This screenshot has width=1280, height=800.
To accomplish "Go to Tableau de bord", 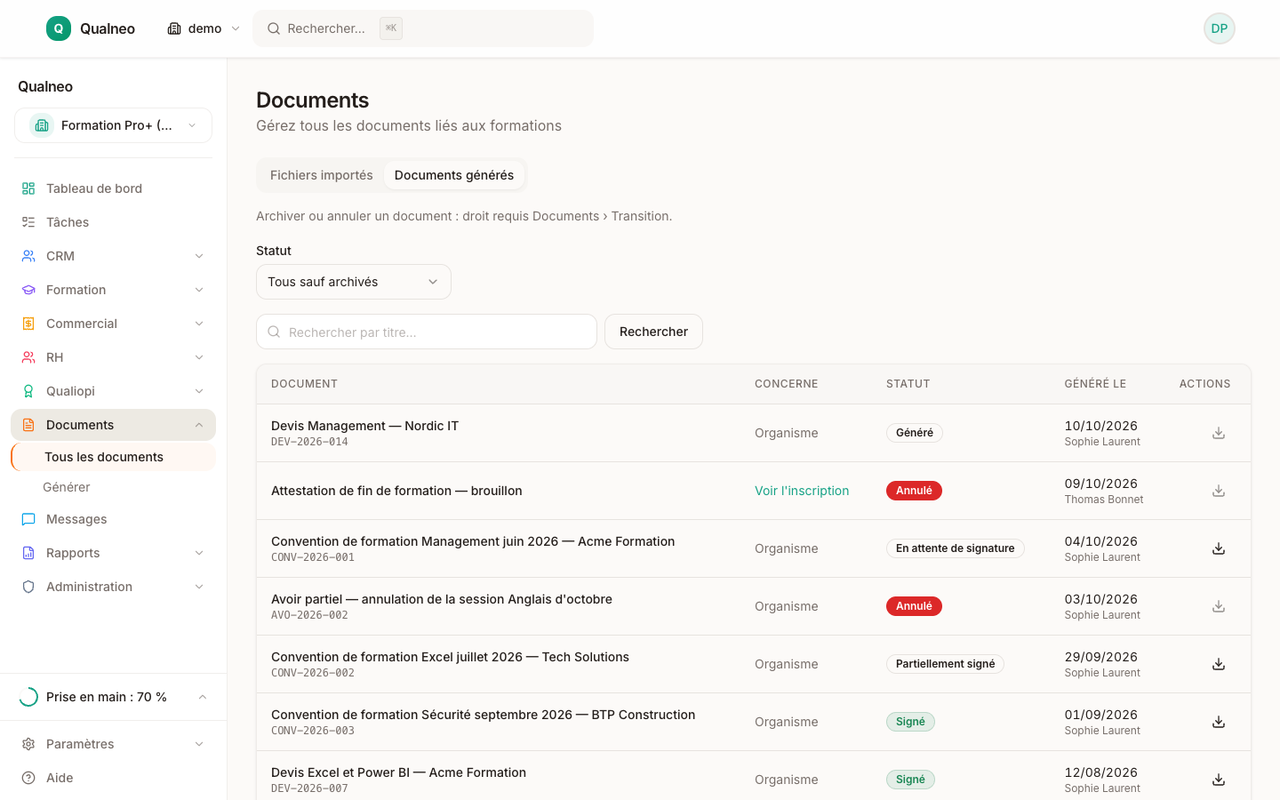I will [x=113, y=188].
